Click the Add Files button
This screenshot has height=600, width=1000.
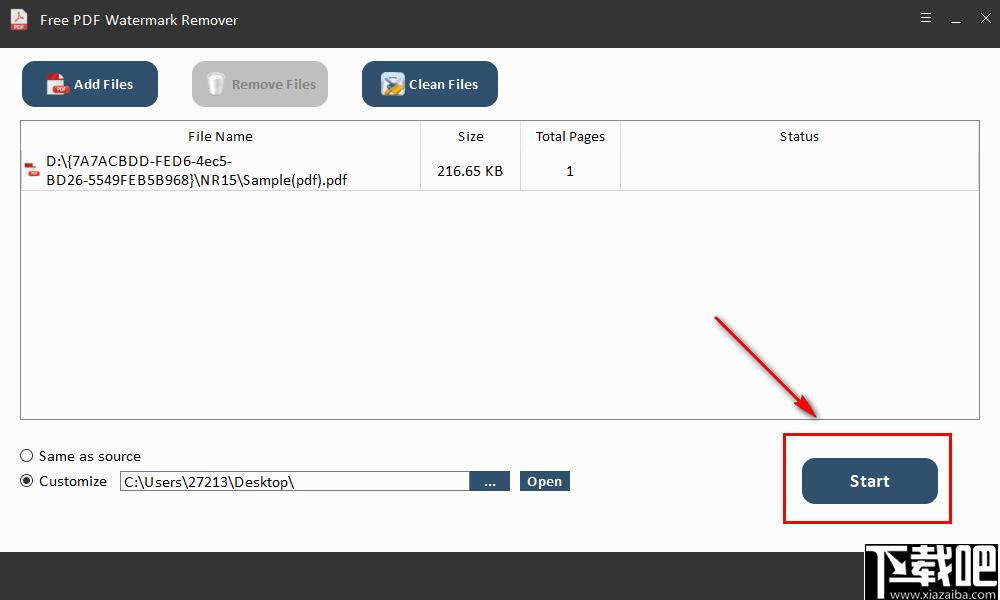[90, 84]
